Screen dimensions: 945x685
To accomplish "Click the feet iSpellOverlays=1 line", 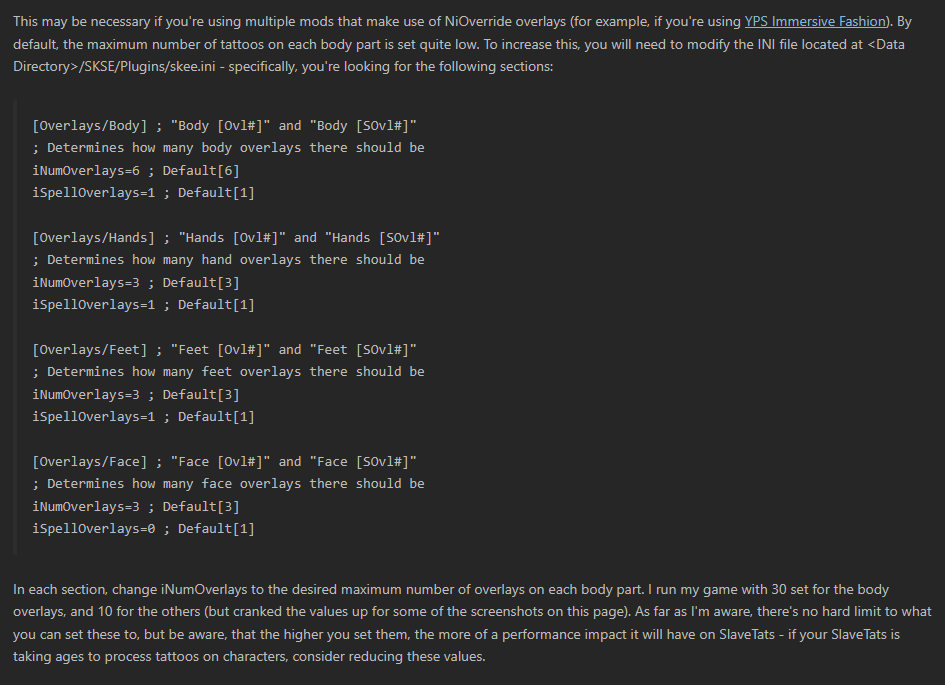I will click(x=143, y=417).
